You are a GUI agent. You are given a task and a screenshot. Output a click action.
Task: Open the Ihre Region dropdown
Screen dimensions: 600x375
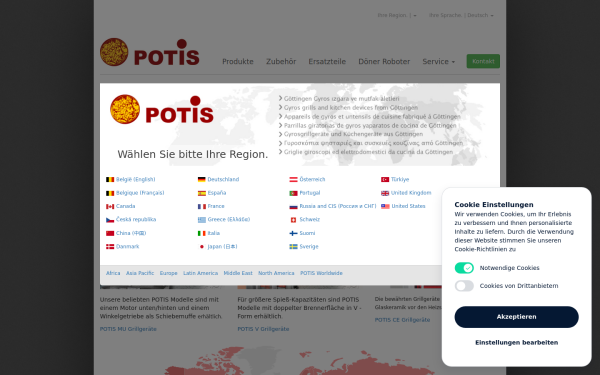click(x=397, y=15)
